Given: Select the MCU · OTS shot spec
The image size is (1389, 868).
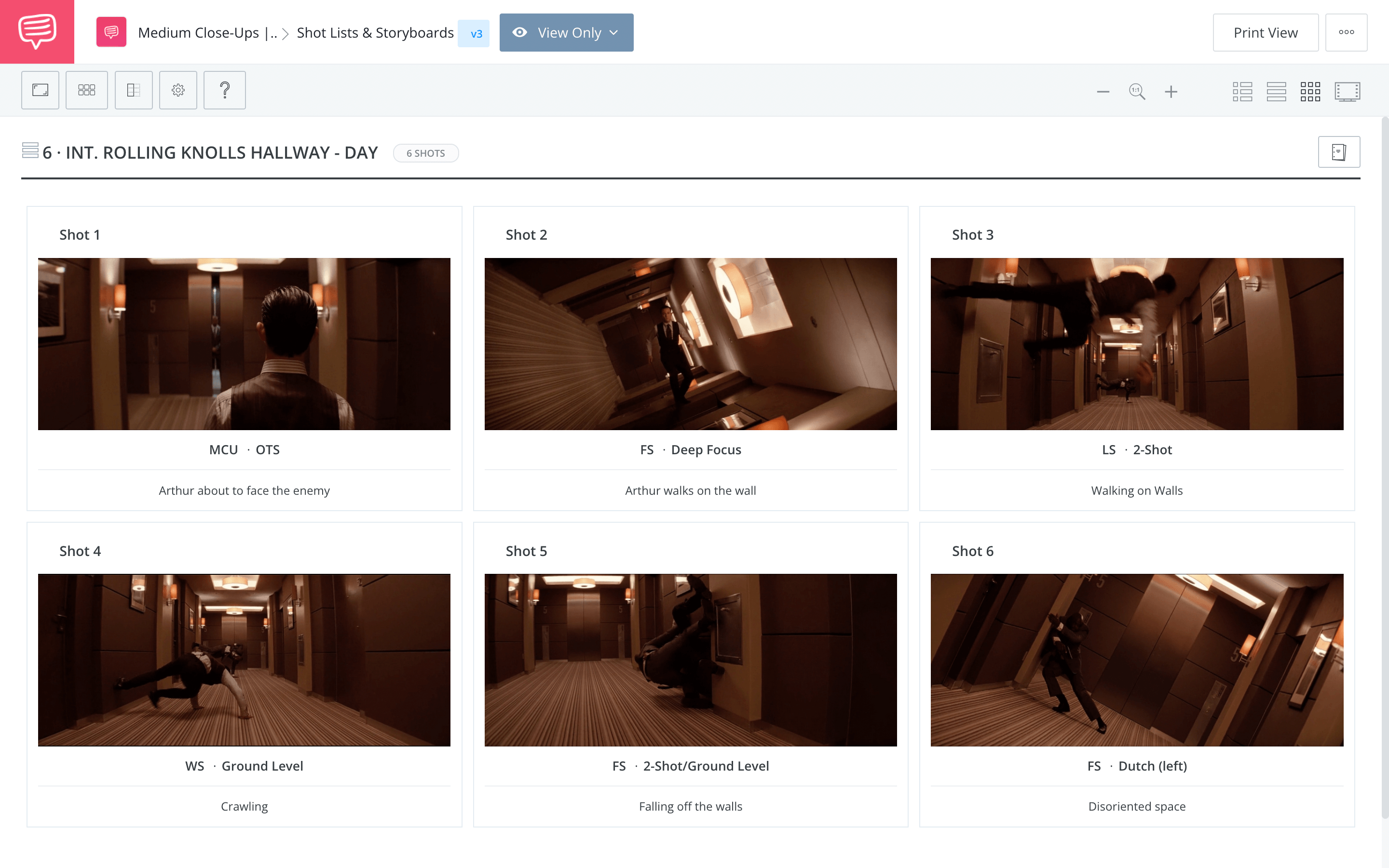Looking at the screenshot, I should 245,450.
